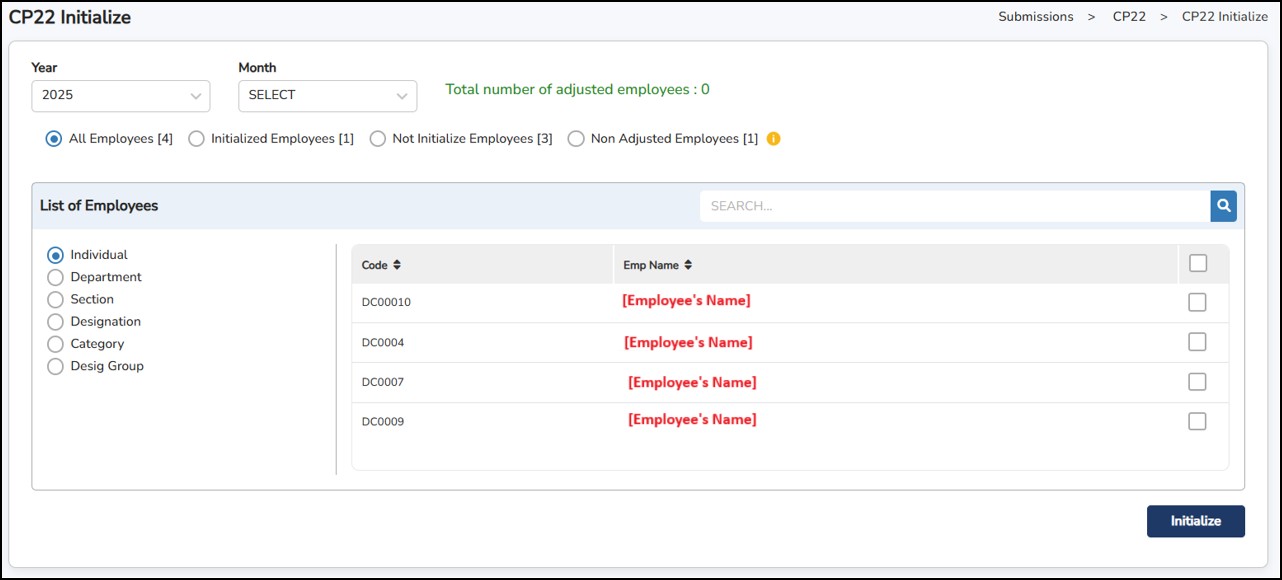Click the Initialize button
Image resolution: width=1282 pixels, height=580 pixels.
click(x=1195, y=521)
